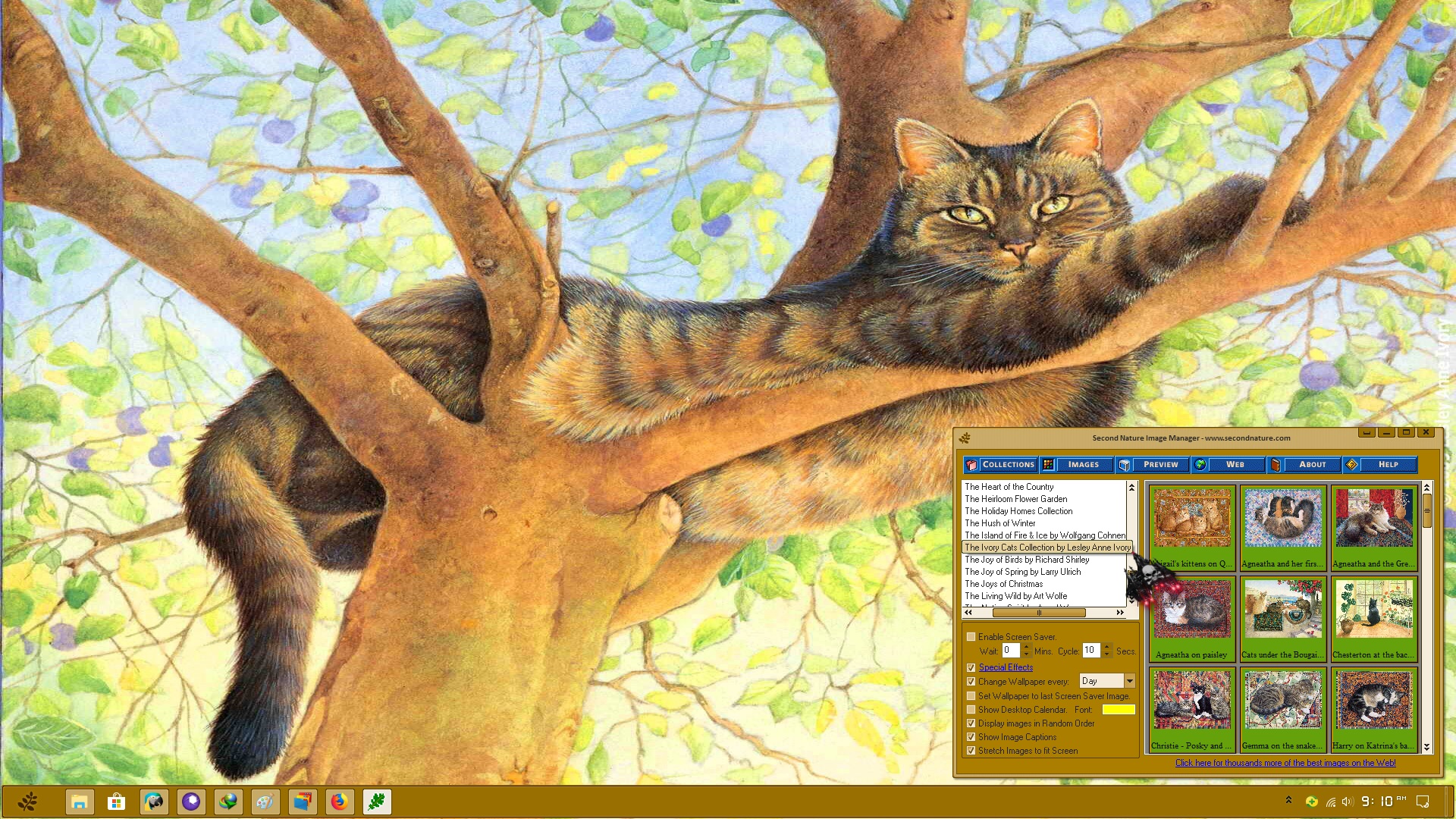Open the green globe download app on taskbar
The image size is (1456, 819).
tap(228, 802)
